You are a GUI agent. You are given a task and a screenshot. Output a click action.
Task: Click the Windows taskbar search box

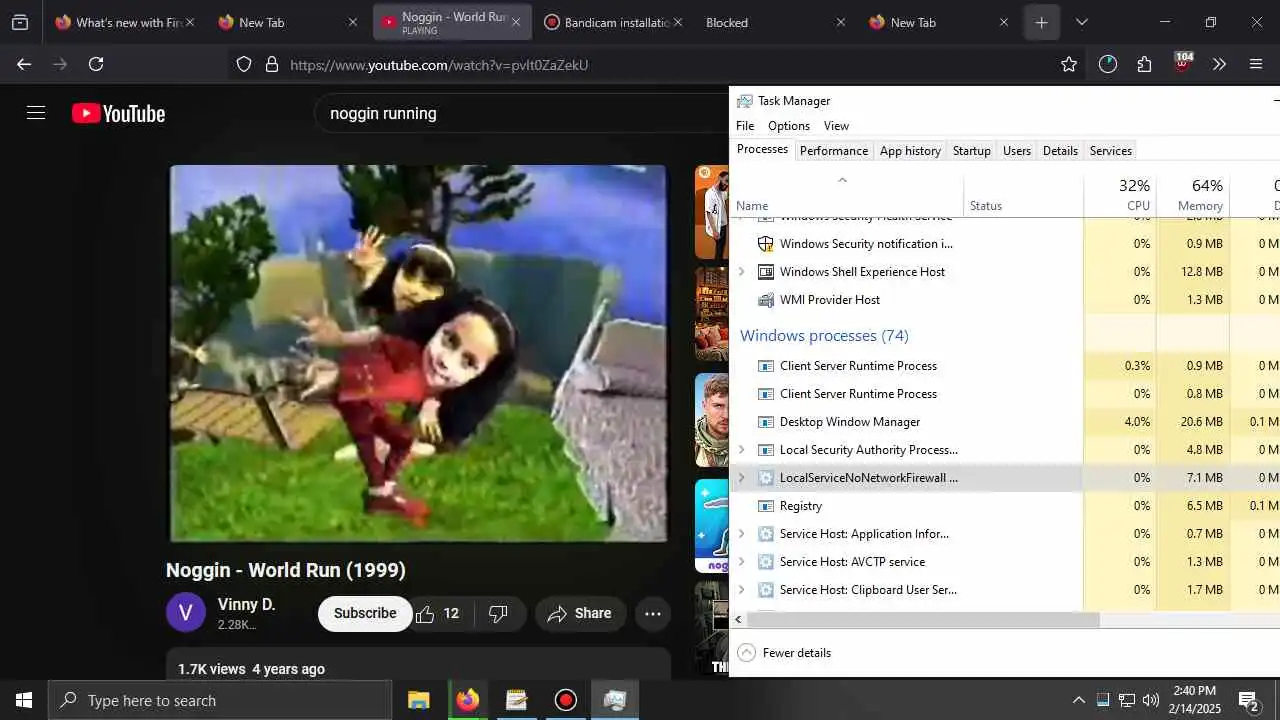click(220, 700)
